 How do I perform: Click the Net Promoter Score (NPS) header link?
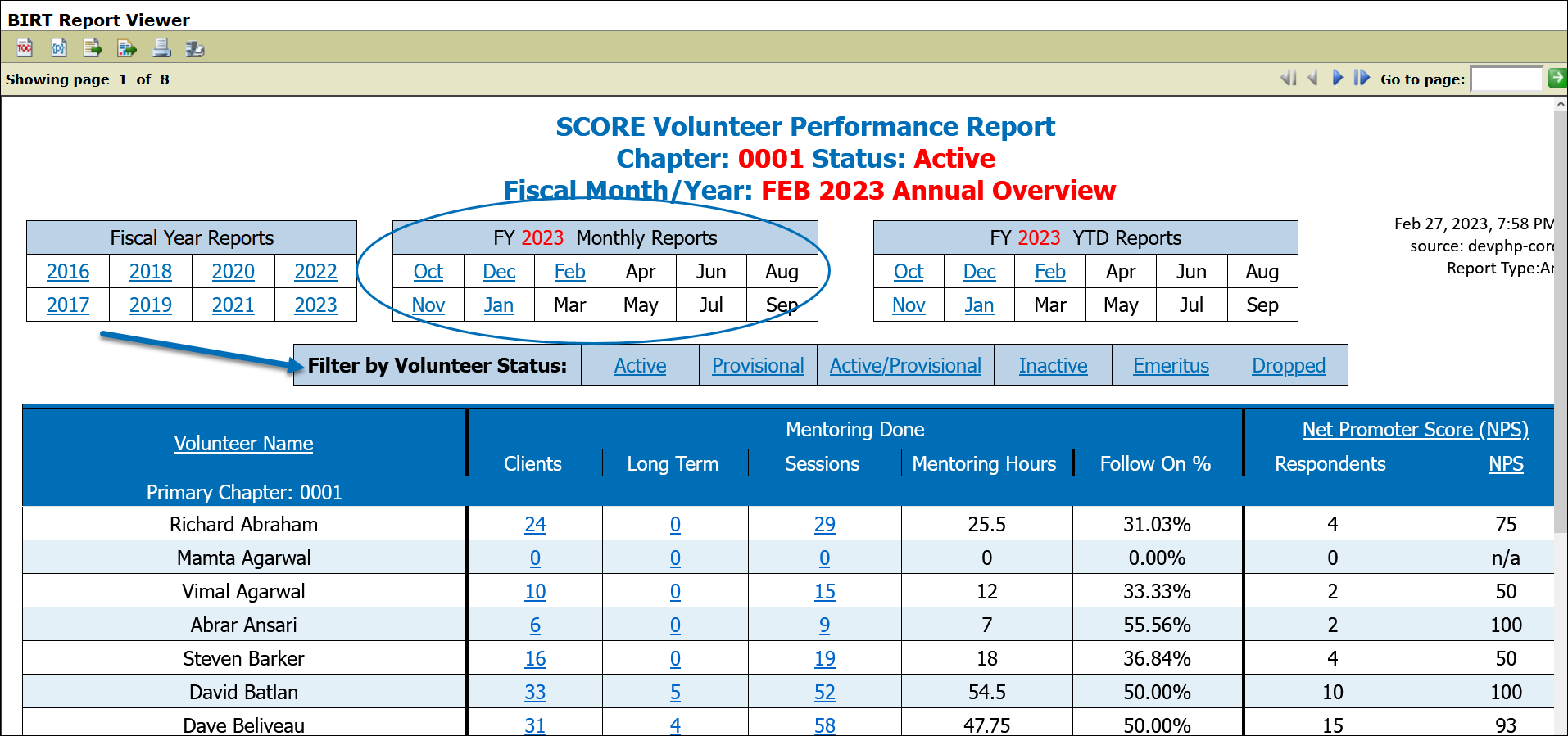[1416, 430]
